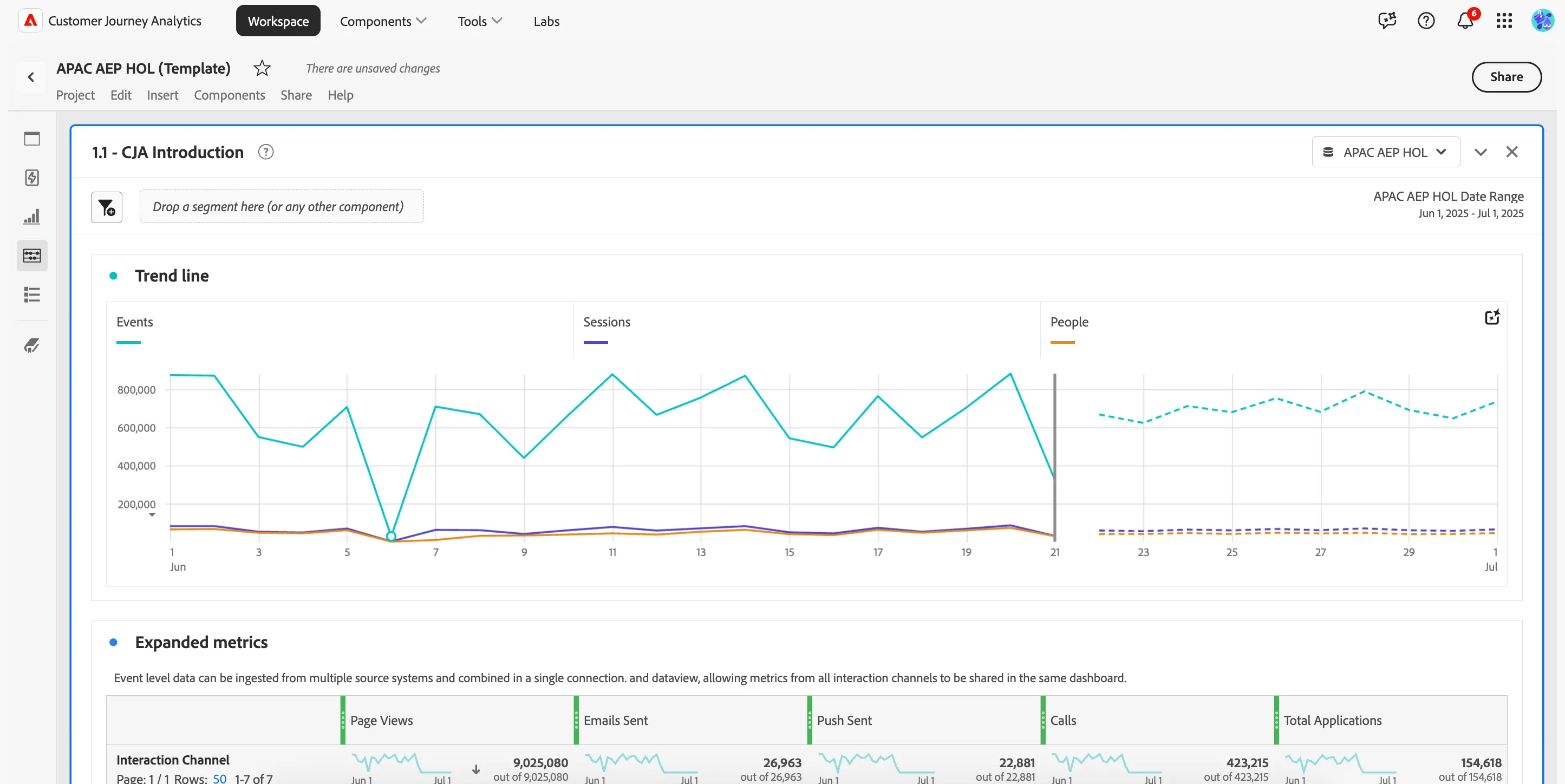
Task: Open the Labs tab
Action: [546, 21]
